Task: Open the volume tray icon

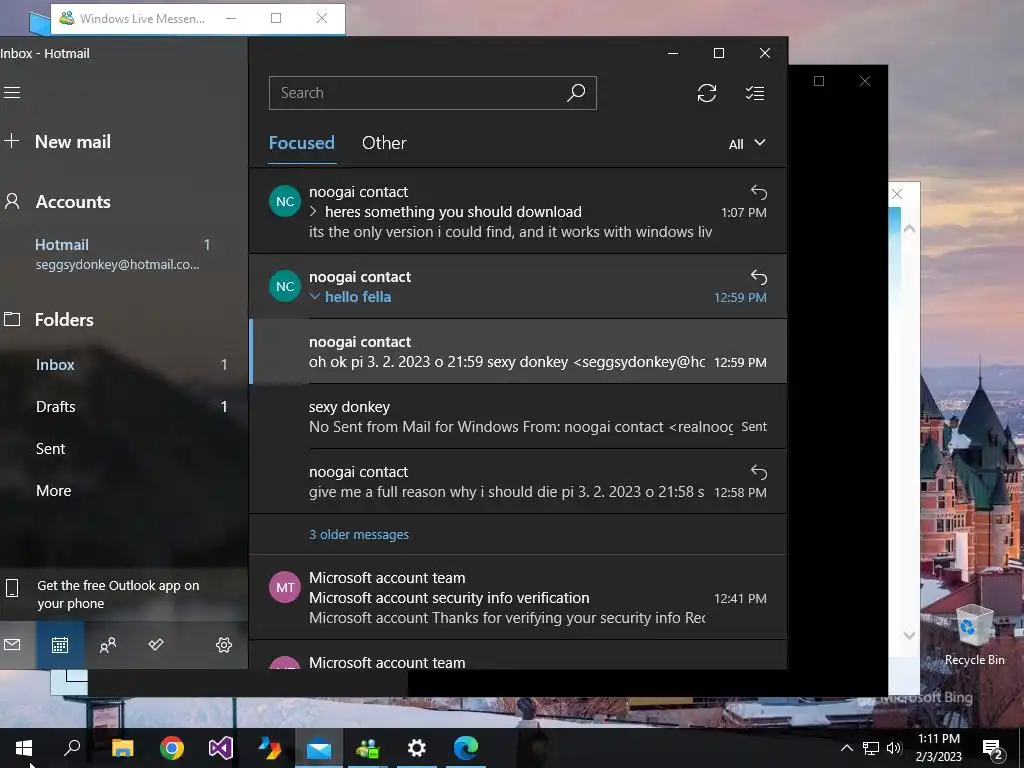Action: click(894, 748)
